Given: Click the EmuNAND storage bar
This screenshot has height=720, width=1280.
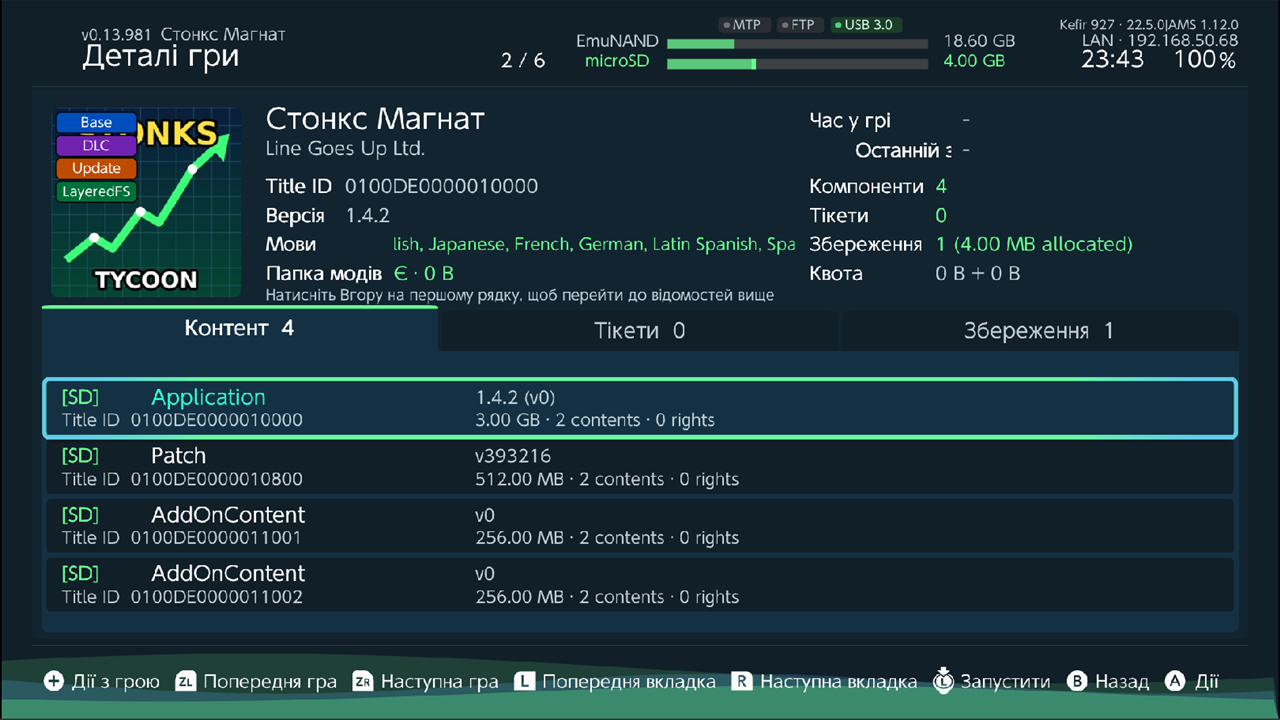Looking at the screenshot, I should click(x=797, y=44).
